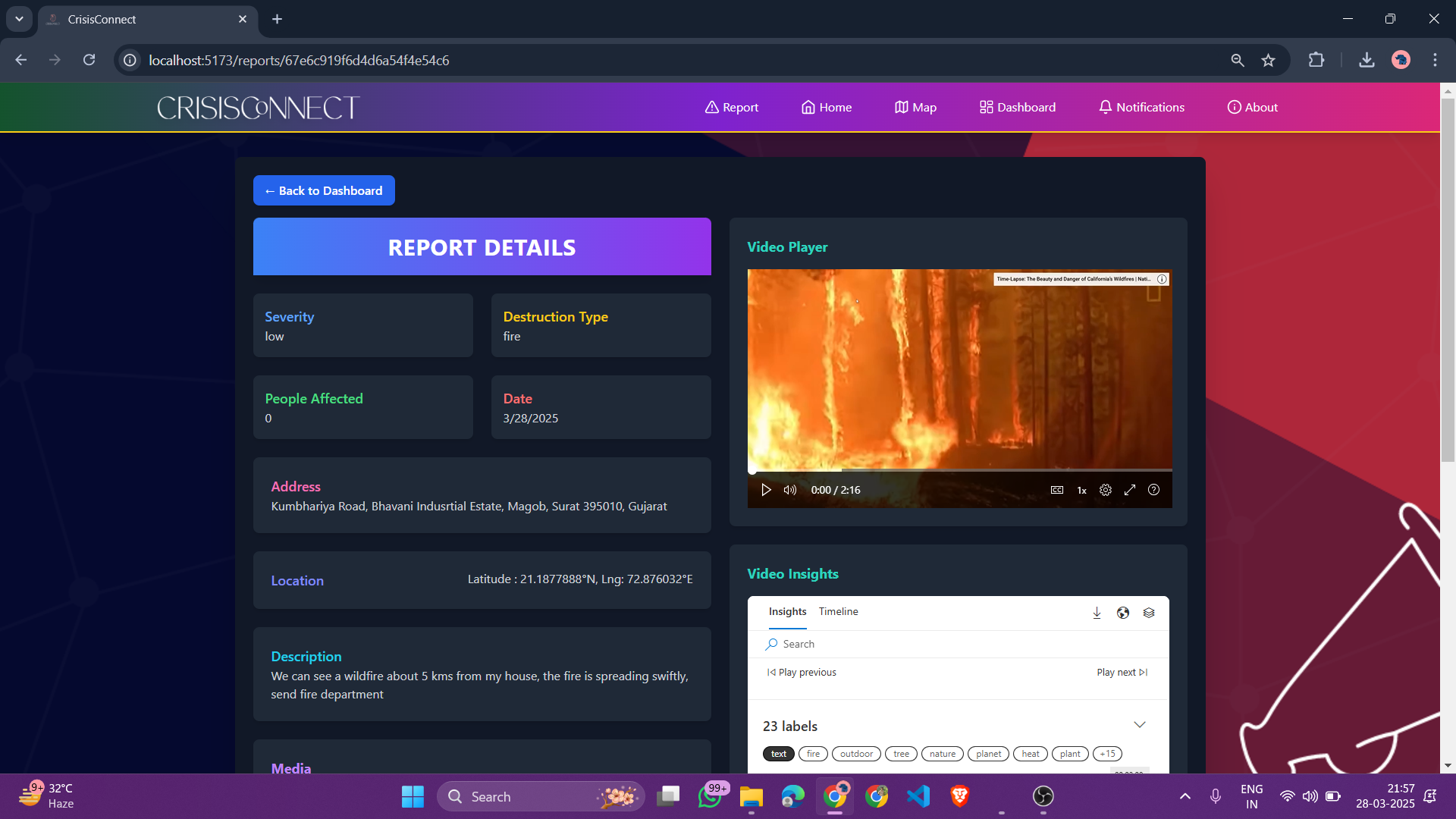Mute the video player volume
This screenshot has height=819, width=1456.
click(789, 490)
